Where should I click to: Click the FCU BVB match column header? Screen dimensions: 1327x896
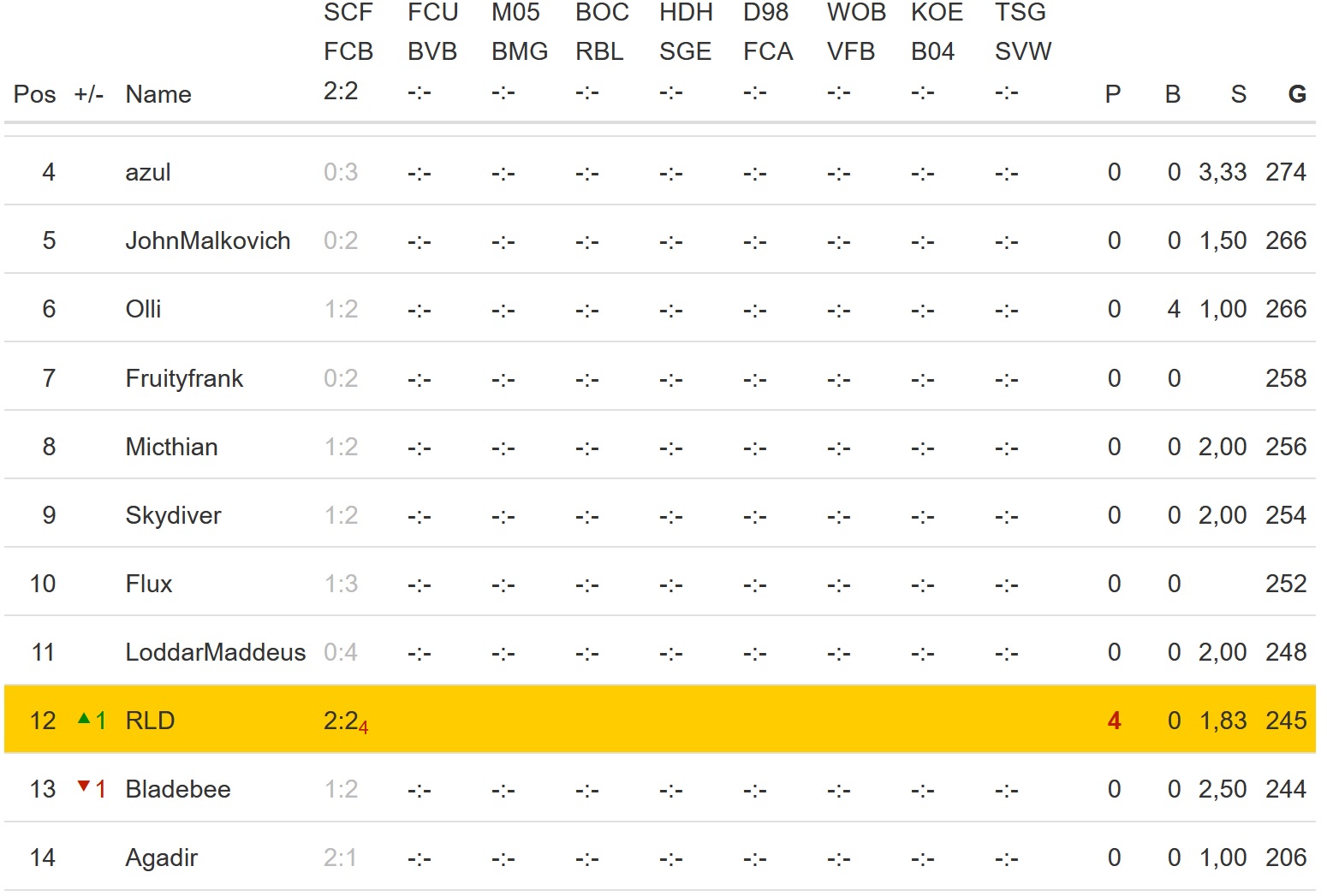[x=432, y=32]
